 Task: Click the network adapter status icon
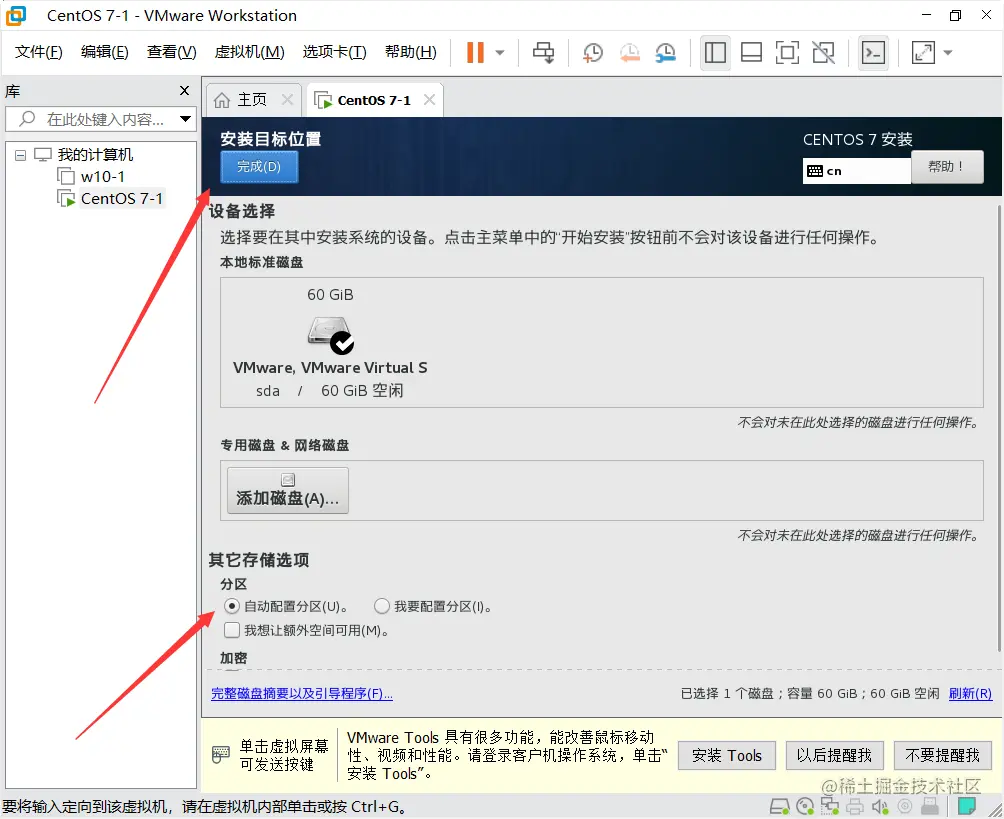[830, 806]
